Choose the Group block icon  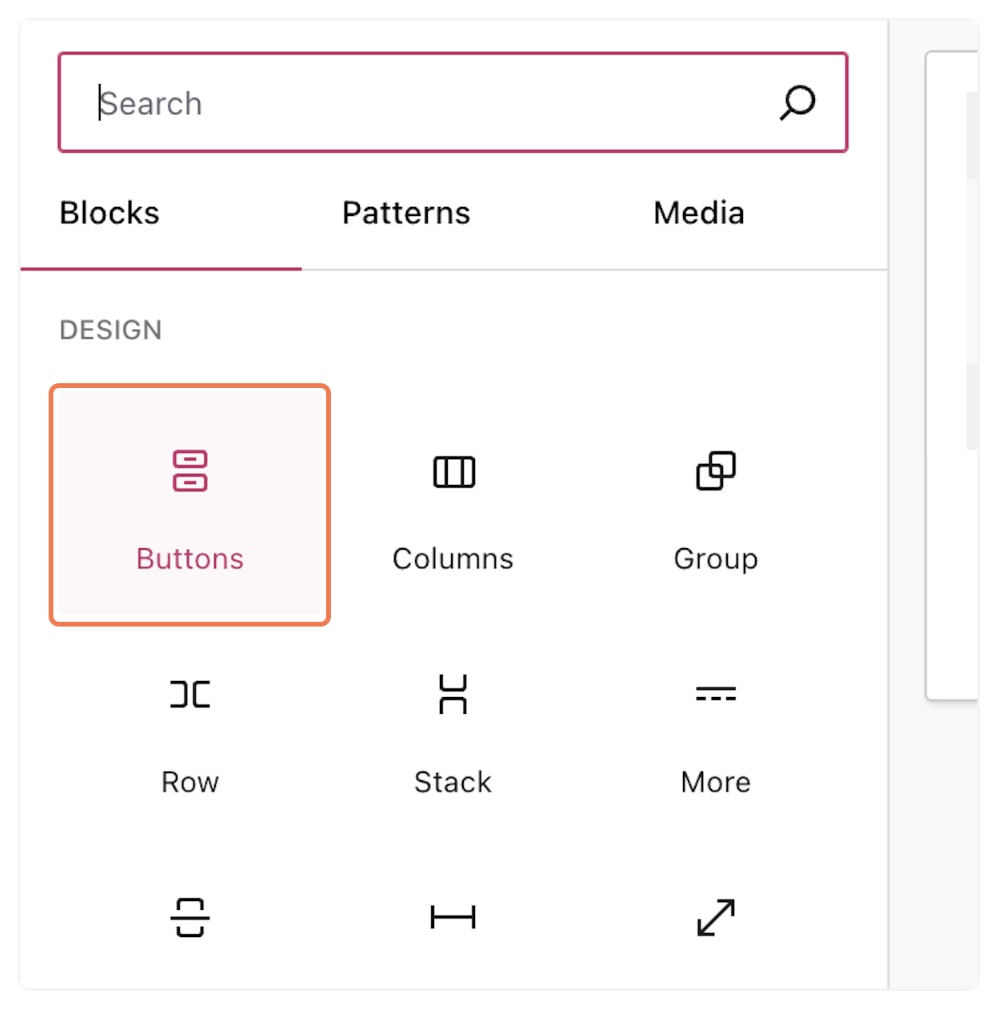716,471
